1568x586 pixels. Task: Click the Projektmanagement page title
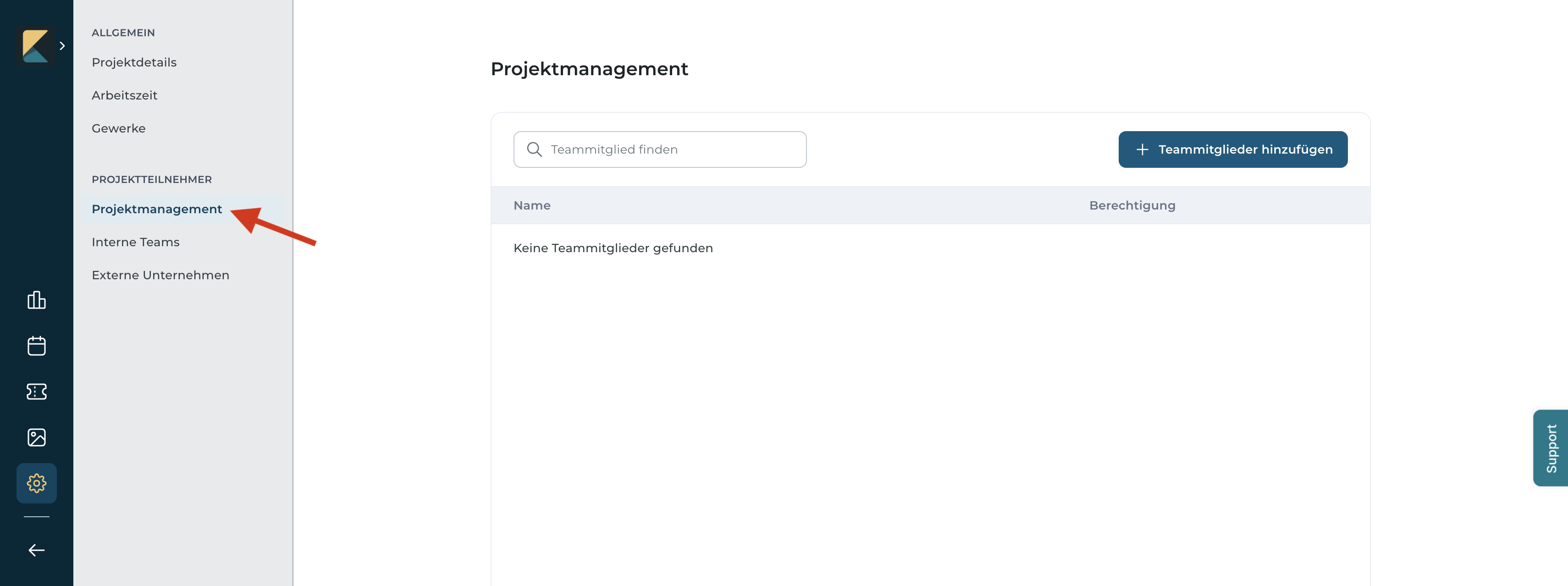pos(589,69)
